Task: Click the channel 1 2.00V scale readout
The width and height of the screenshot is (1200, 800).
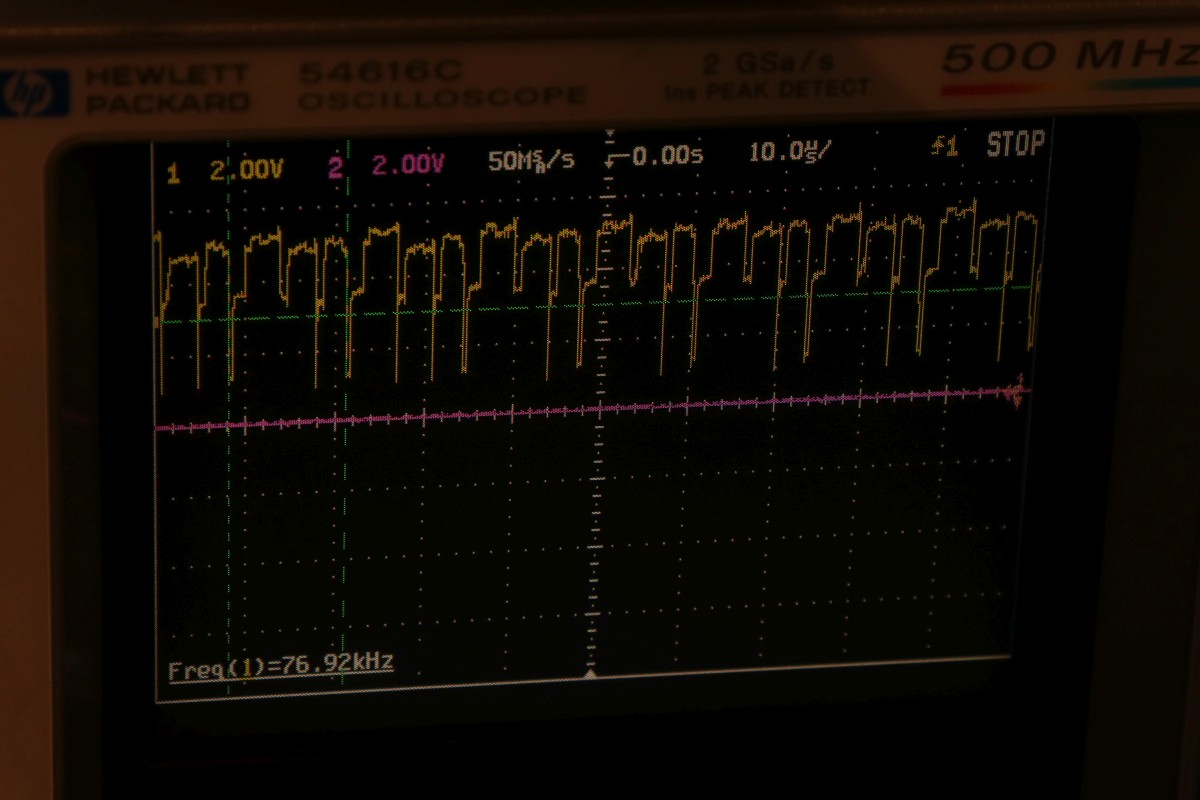Action: pos(246,171)
